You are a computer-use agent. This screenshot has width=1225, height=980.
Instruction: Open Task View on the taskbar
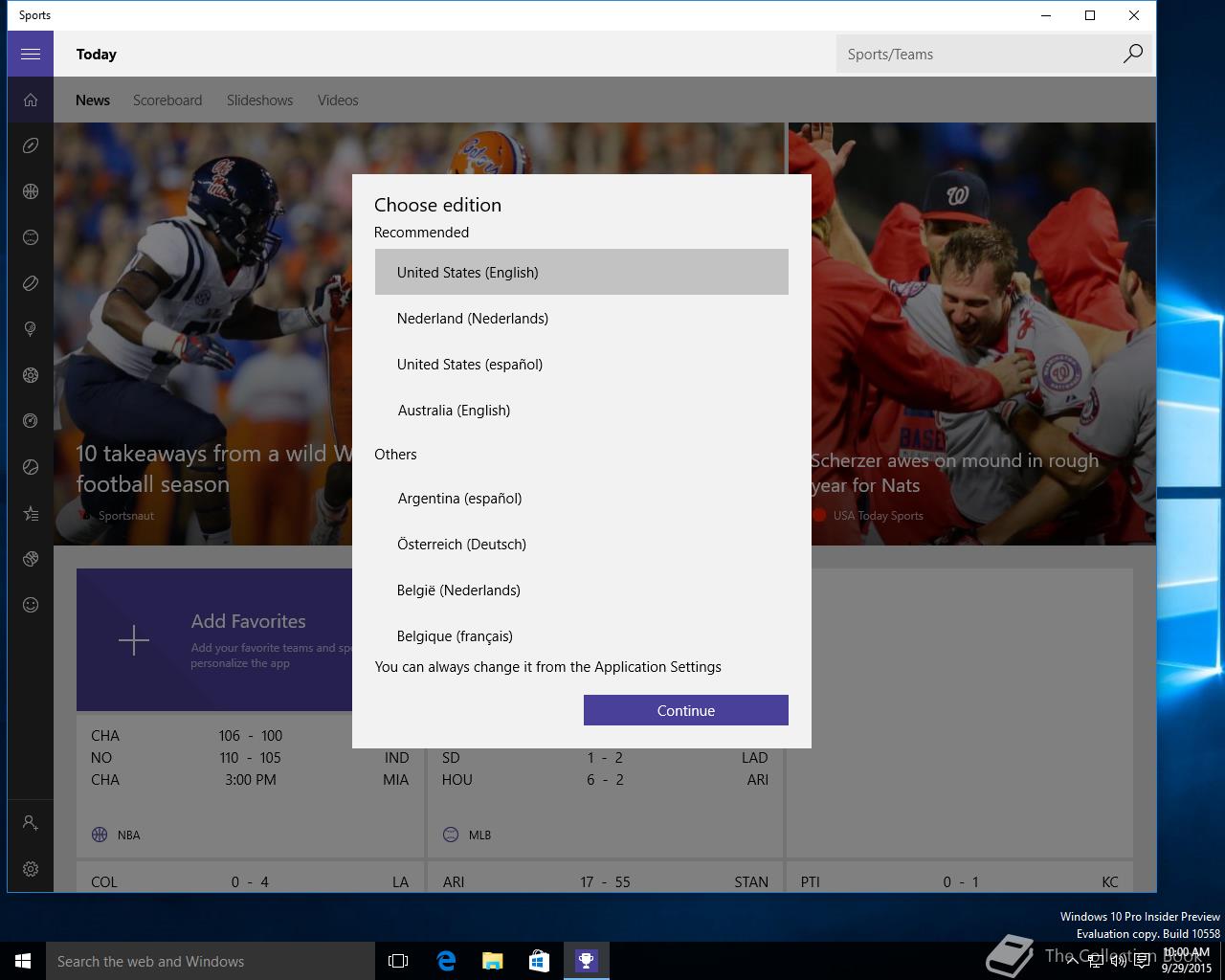(398, 961)
